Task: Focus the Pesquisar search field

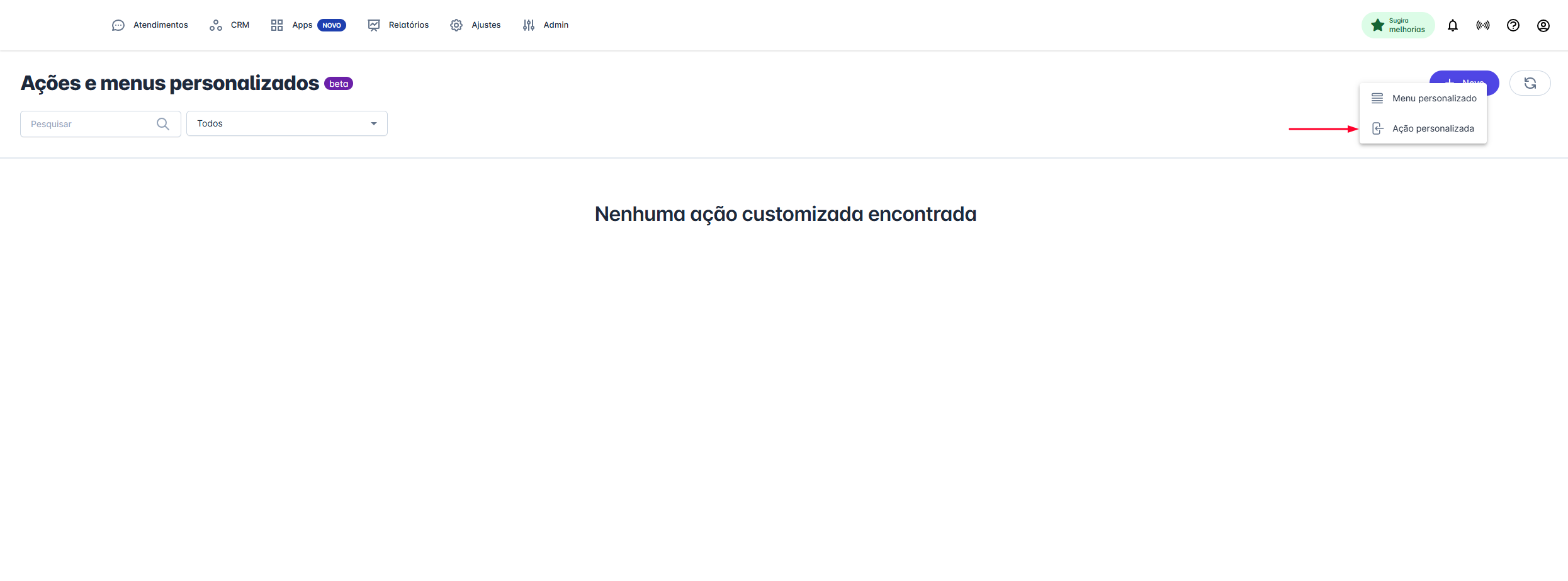Action: coord(88,124)
